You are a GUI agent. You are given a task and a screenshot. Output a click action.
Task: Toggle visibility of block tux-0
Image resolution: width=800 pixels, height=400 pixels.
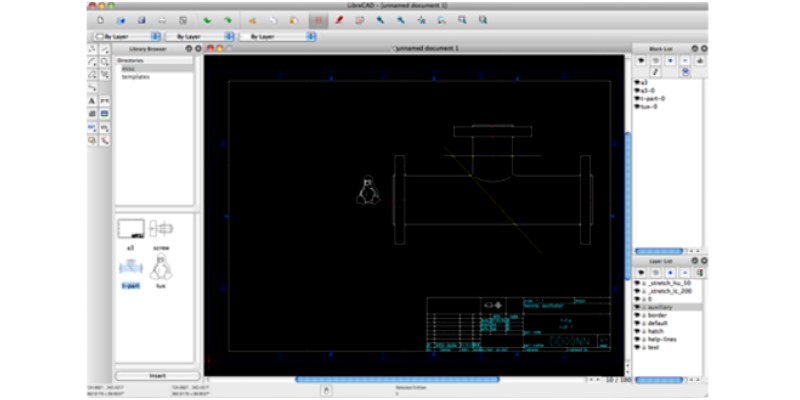point(637,107)
